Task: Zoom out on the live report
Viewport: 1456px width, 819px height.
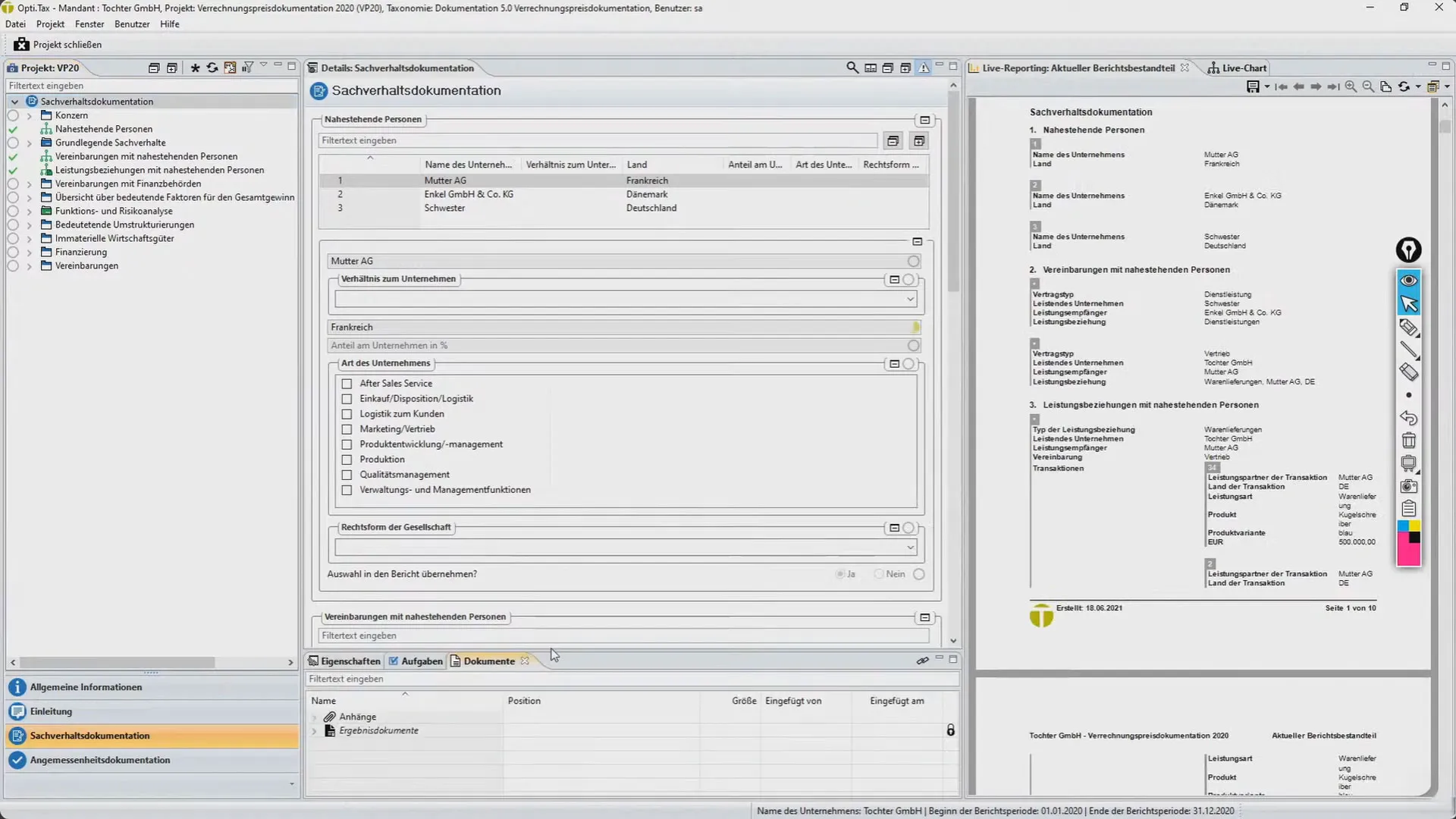Action: (x=1368, y=86)
